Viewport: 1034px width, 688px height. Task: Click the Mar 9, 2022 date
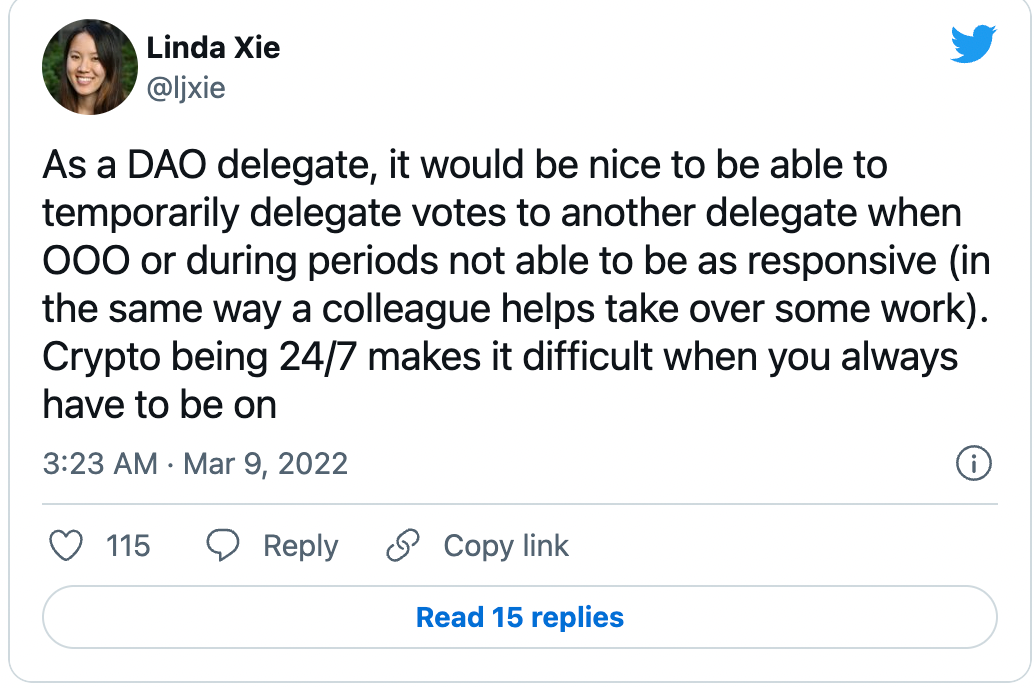265,464
